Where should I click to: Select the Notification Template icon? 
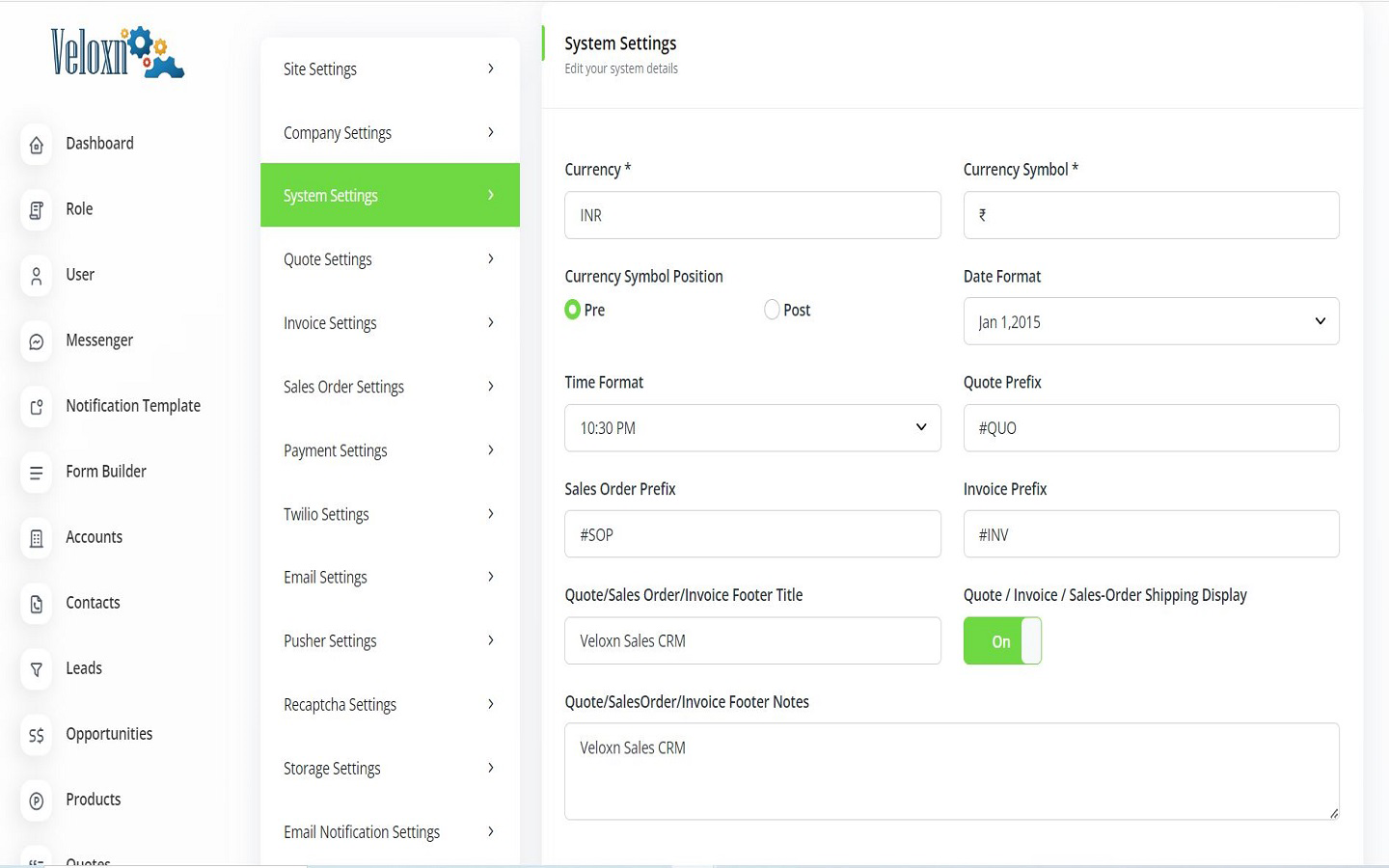[x=37, y=407]
